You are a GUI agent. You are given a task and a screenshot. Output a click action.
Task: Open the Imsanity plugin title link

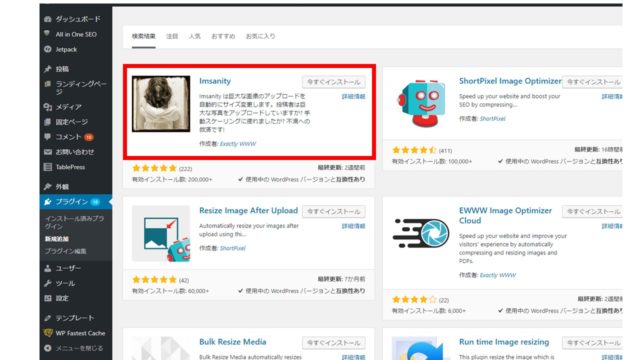[215, 81]
